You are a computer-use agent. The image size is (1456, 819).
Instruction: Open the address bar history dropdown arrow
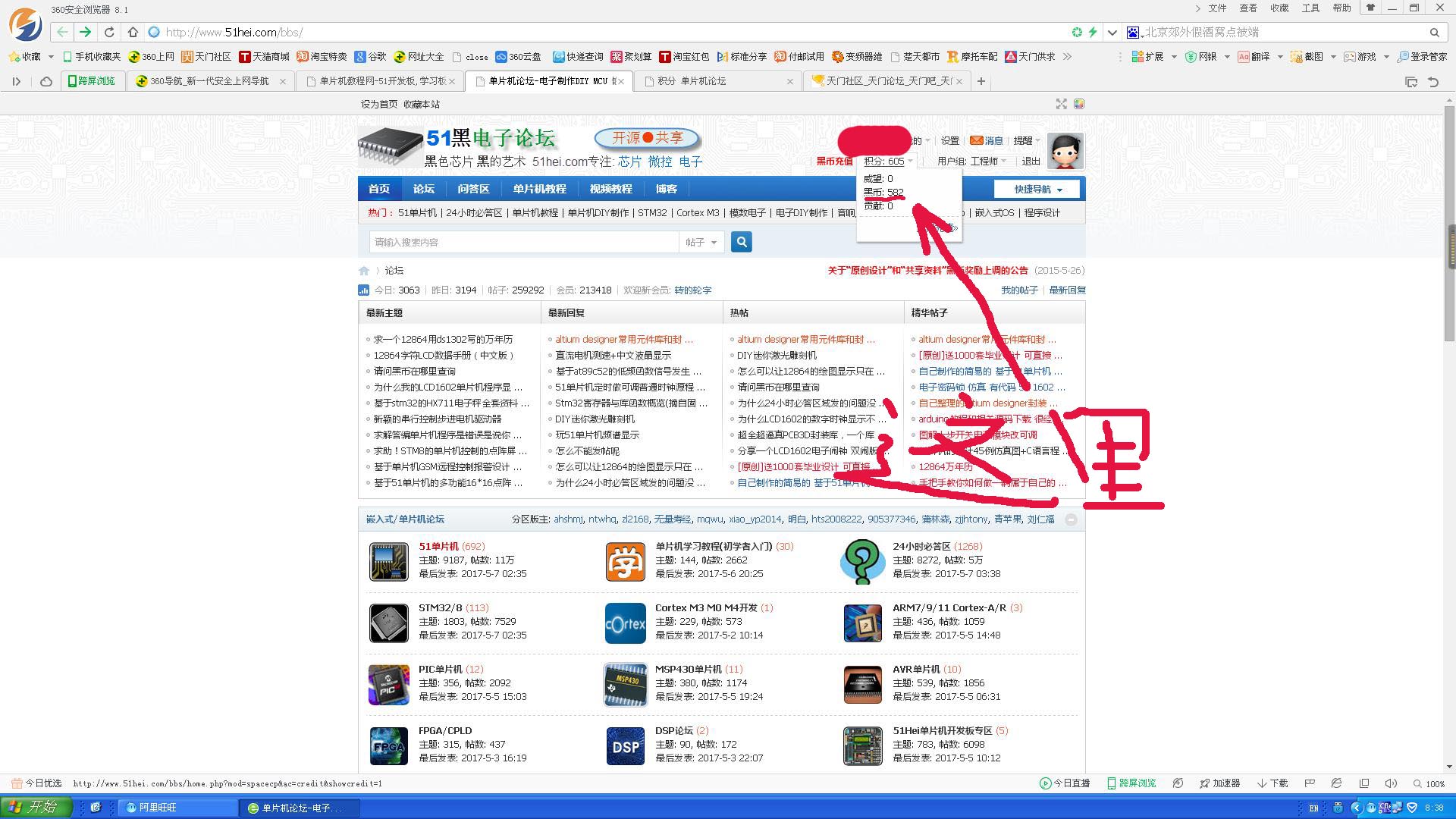(x=1112, y=33)
